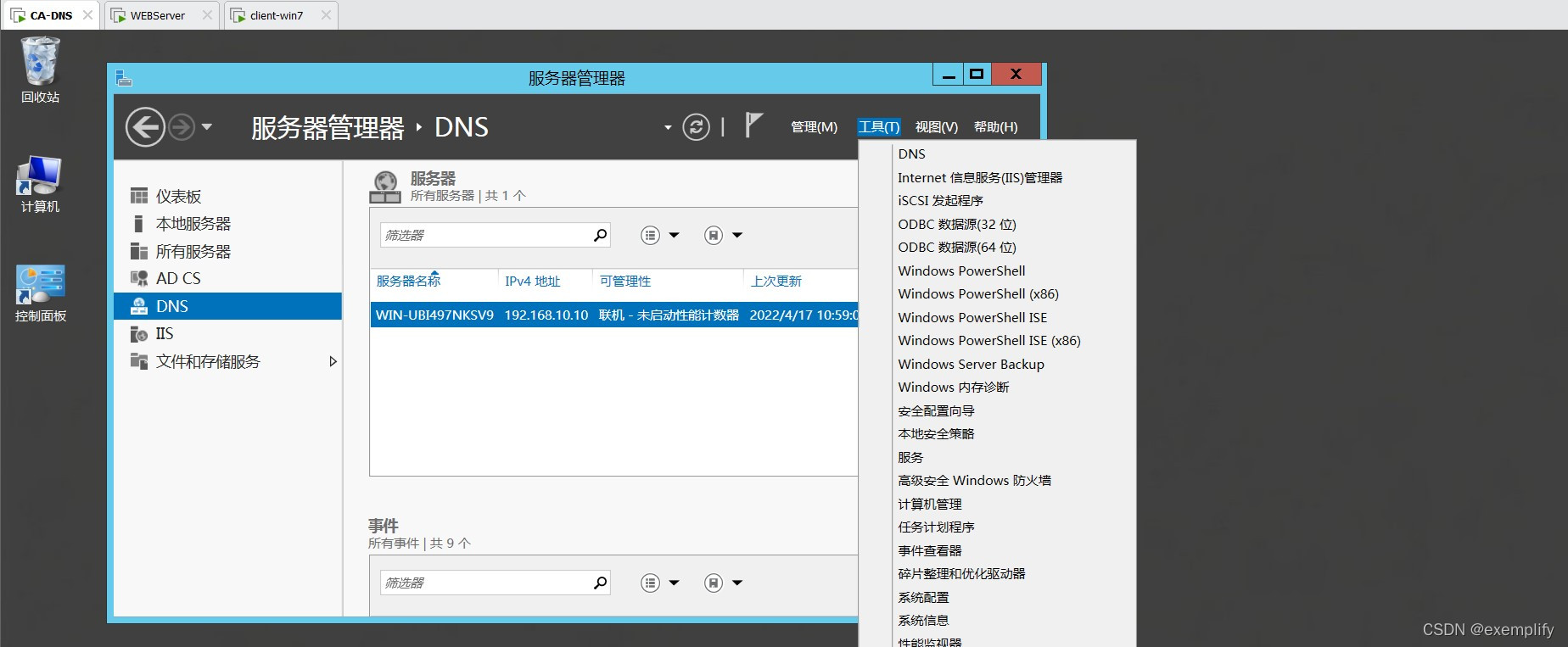Click search magnifier in events filter
The width and height of the screenshot is (1568, 647).
(601, 583)
